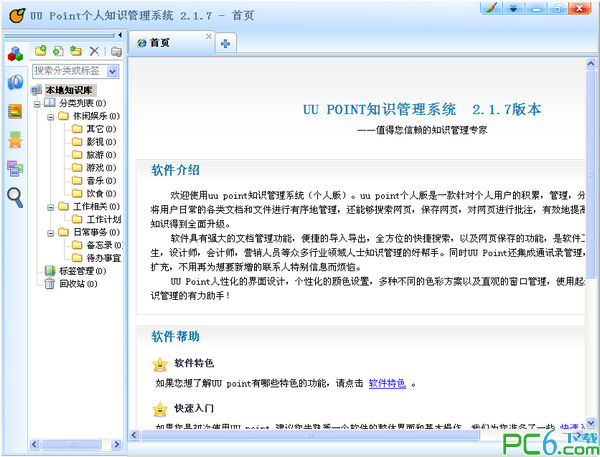Click the 快速入门 heading text

(194, 408)
